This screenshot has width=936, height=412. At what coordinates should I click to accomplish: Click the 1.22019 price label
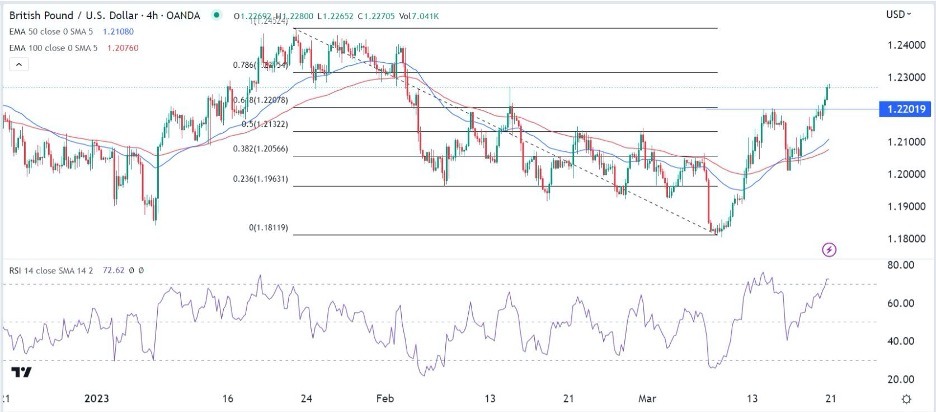click(x=906, y=109)
